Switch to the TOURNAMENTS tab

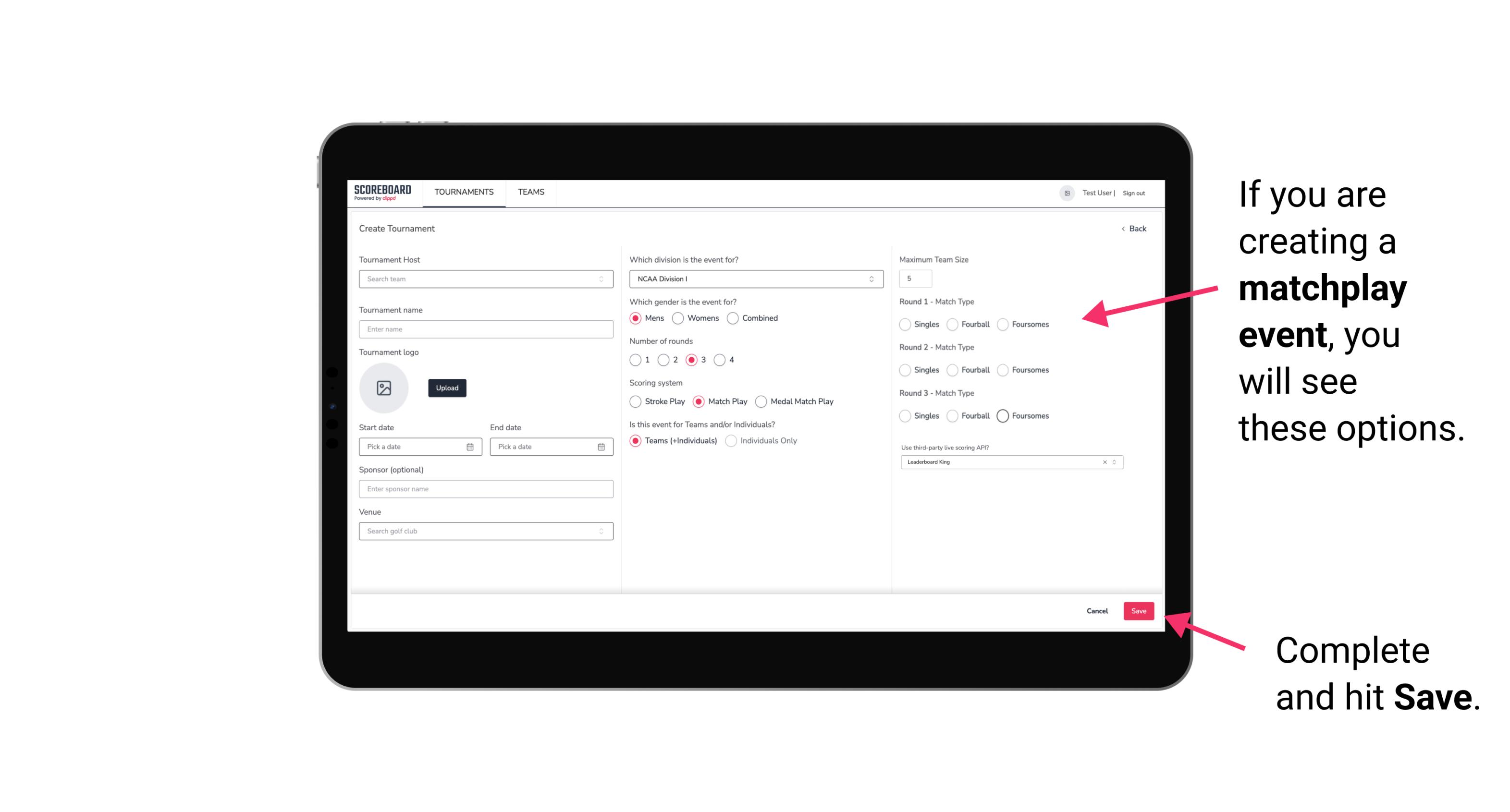(463, 192)
